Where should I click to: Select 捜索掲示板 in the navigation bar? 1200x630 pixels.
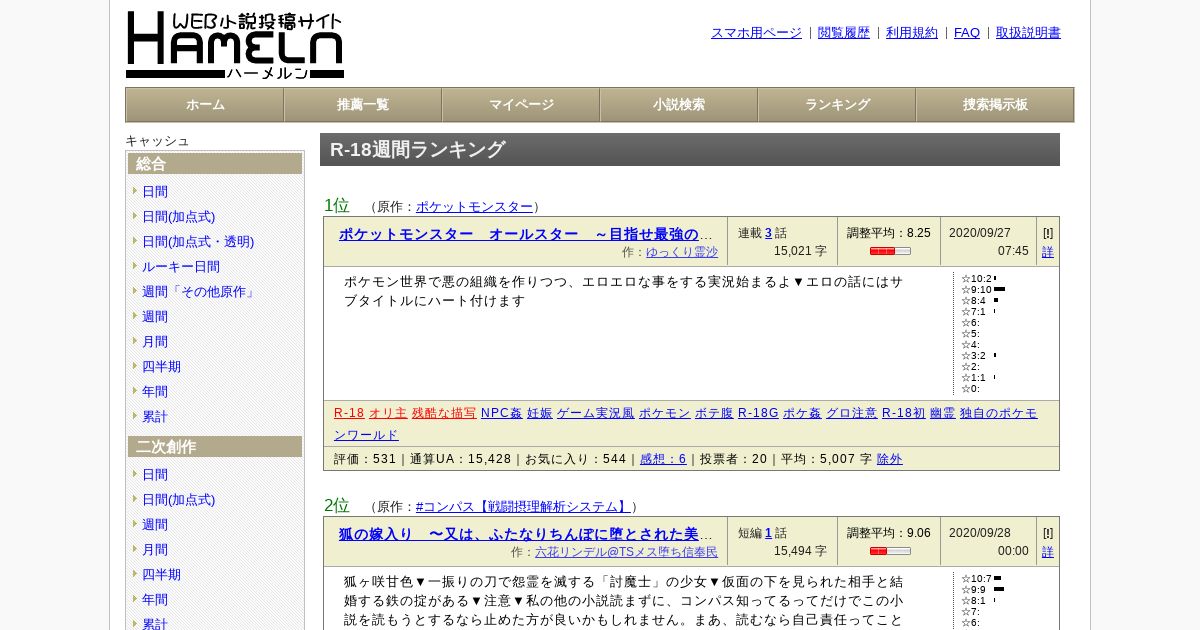(x=995, y=105)
